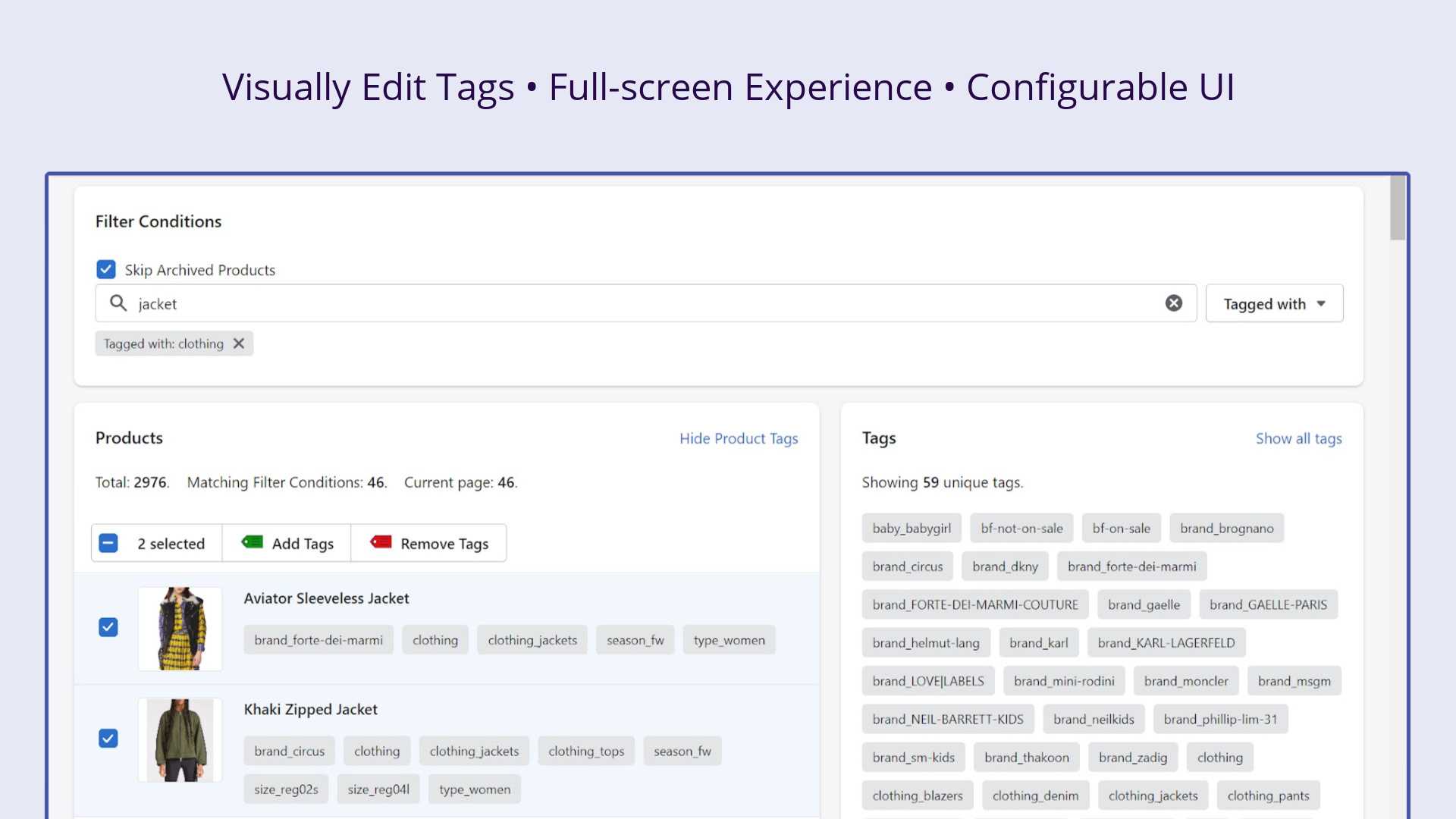Click the vertical scrollbar thumb
The image size is (1456, 819).
[x=1397, y=209]
